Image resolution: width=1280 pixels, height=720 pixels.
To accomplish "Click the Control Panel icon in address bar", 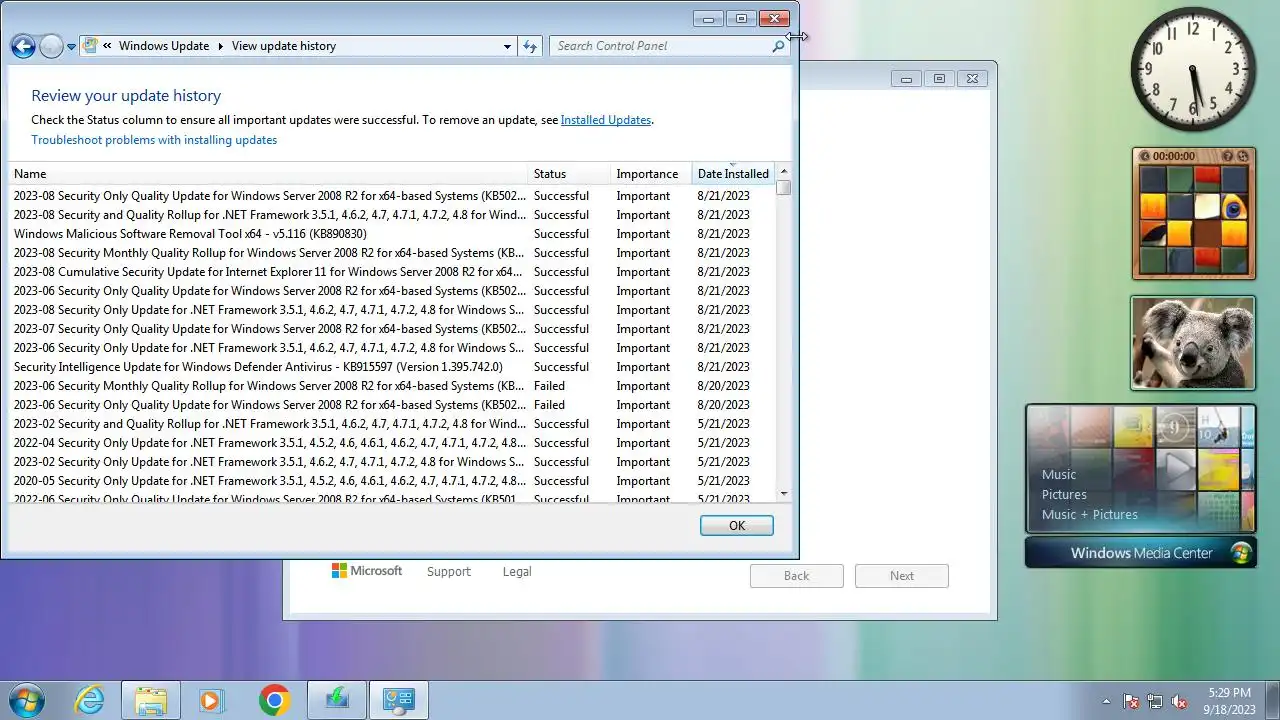I will coord(91,46).
